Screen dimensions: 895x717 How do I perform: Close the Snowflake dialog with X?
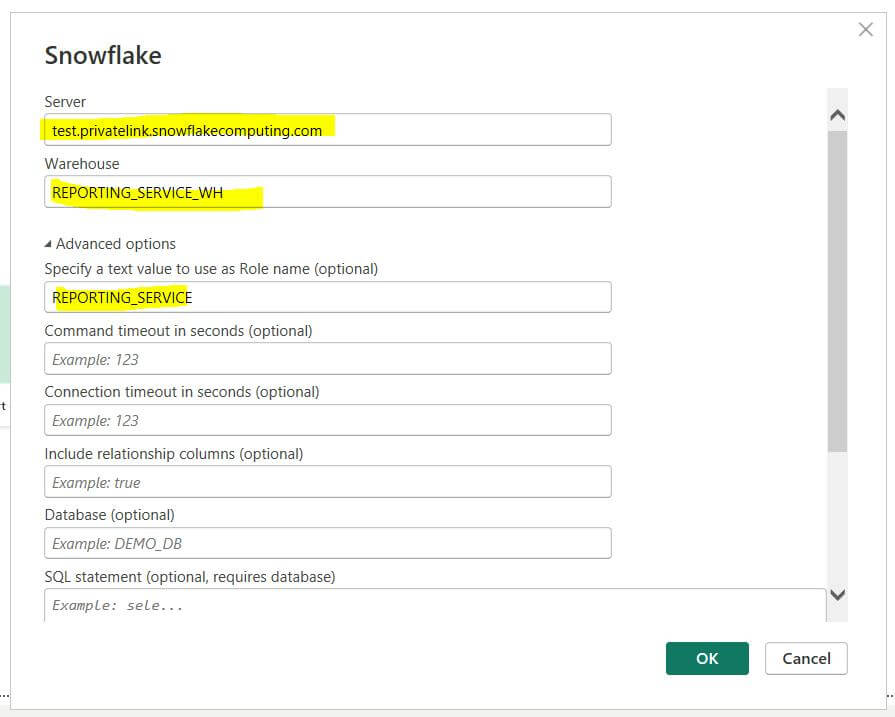coord(865,30)
